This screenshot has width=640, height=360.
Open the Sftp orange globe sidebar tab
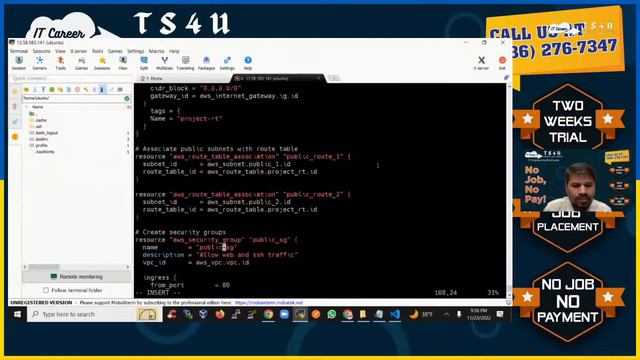(x=15, y=137)
